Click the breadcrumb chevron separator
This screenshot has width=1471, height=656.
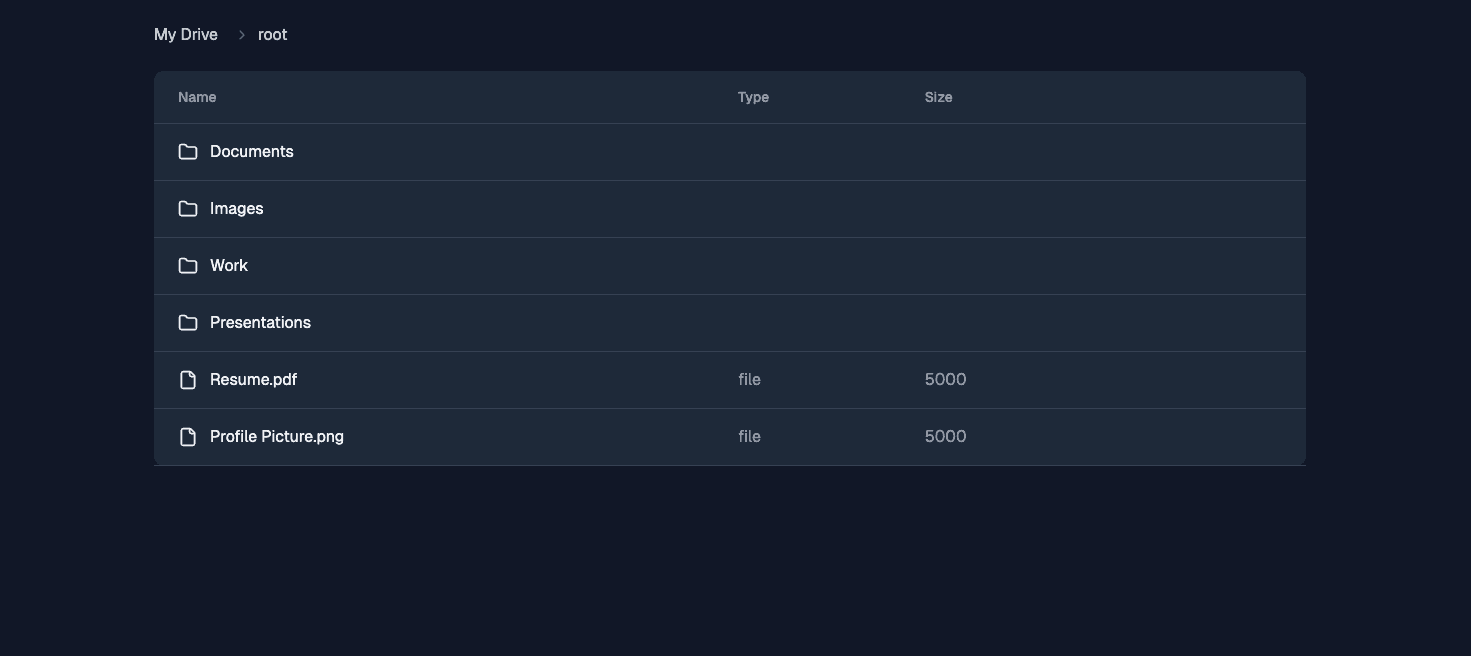click(x=241, y=35)
